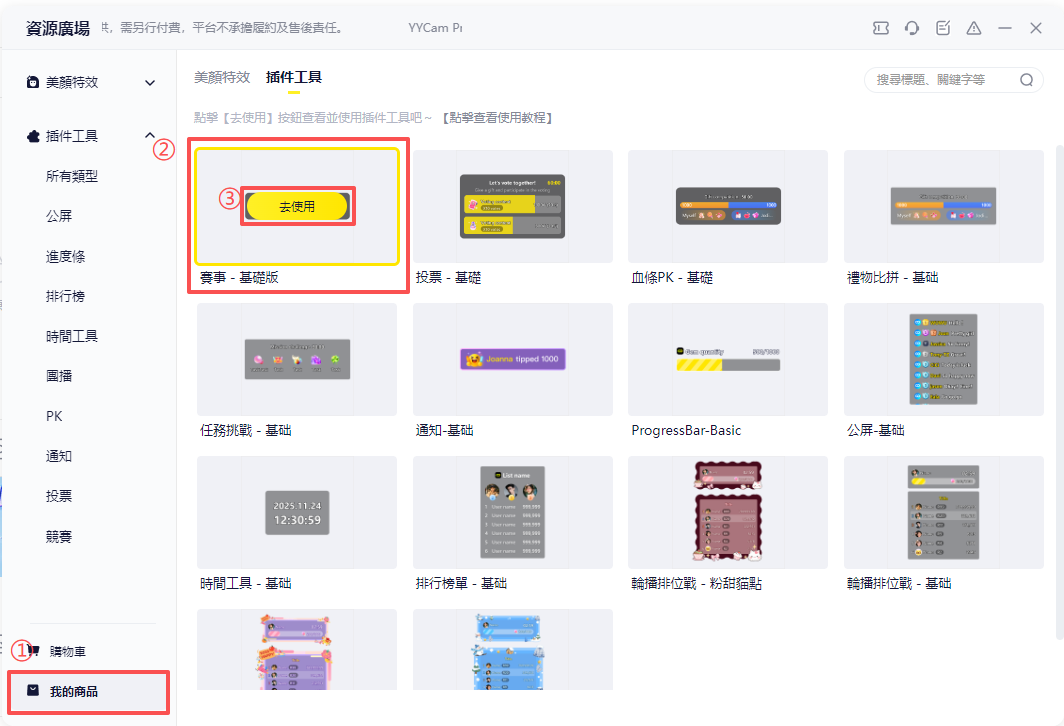This screenshot has width=1064, height=726.
Task: Open the ProgressBar-Basic plugin thumbnail
Action: tap(727, 359)
